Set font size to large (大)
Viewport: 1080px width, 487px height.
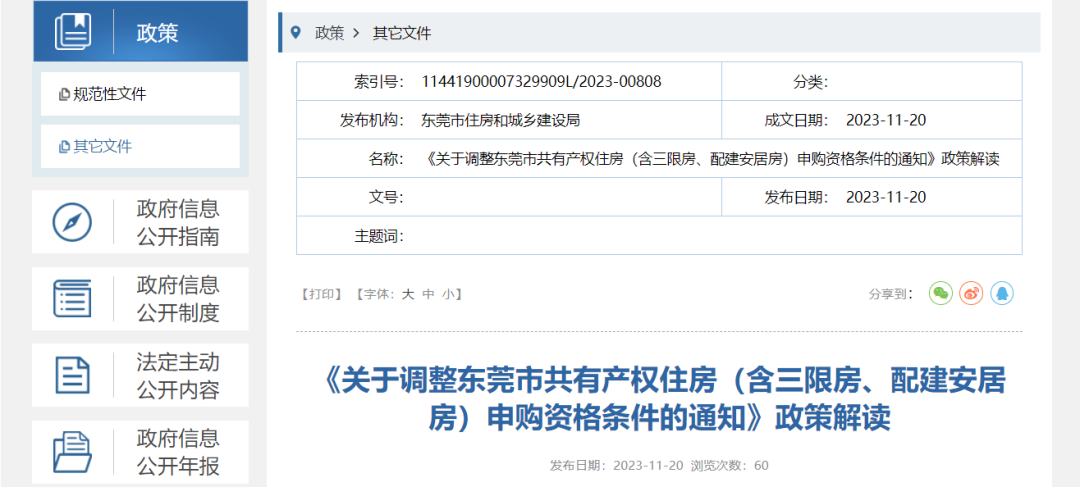(408, 294)
